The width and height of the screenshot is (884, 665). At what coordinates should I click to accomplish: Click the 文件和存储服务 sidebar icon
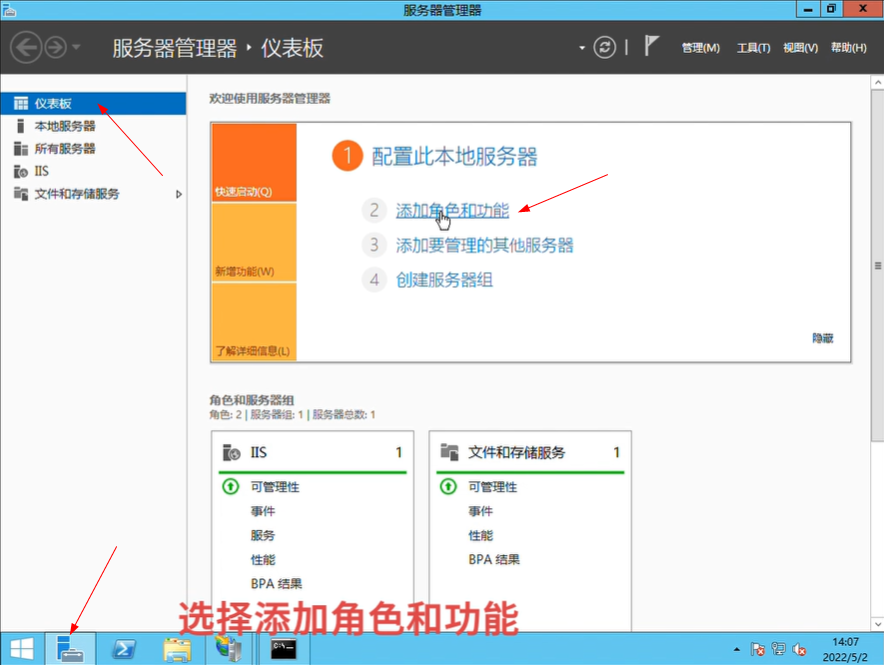point(21,194)
